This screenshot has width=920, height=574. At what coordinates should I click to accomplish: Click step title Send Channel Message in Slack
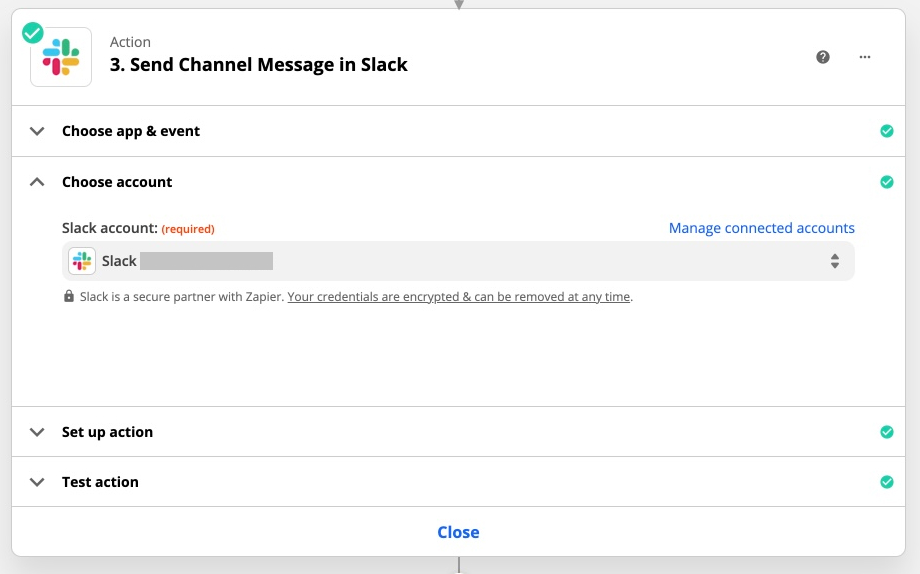[258, 65]
